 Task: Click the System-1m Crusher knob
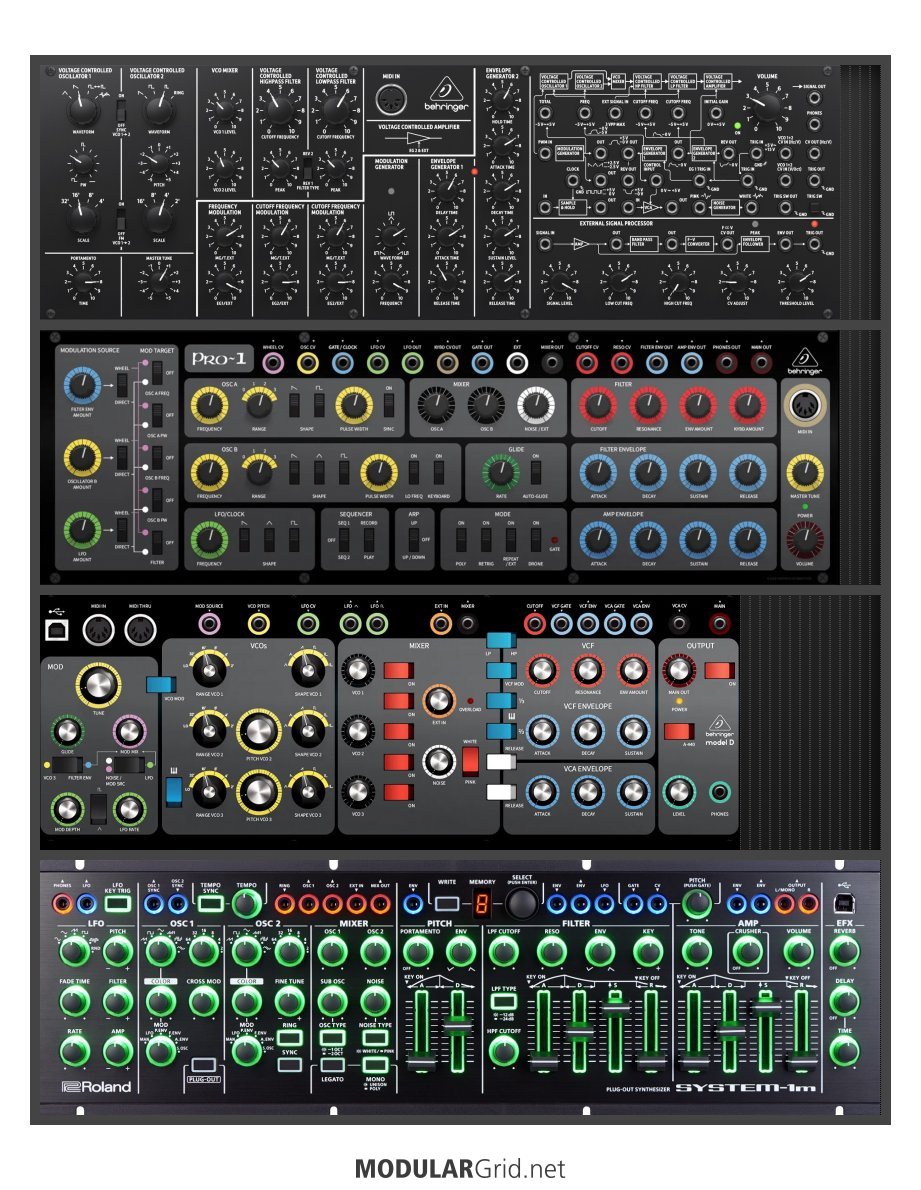click(748, 950)
